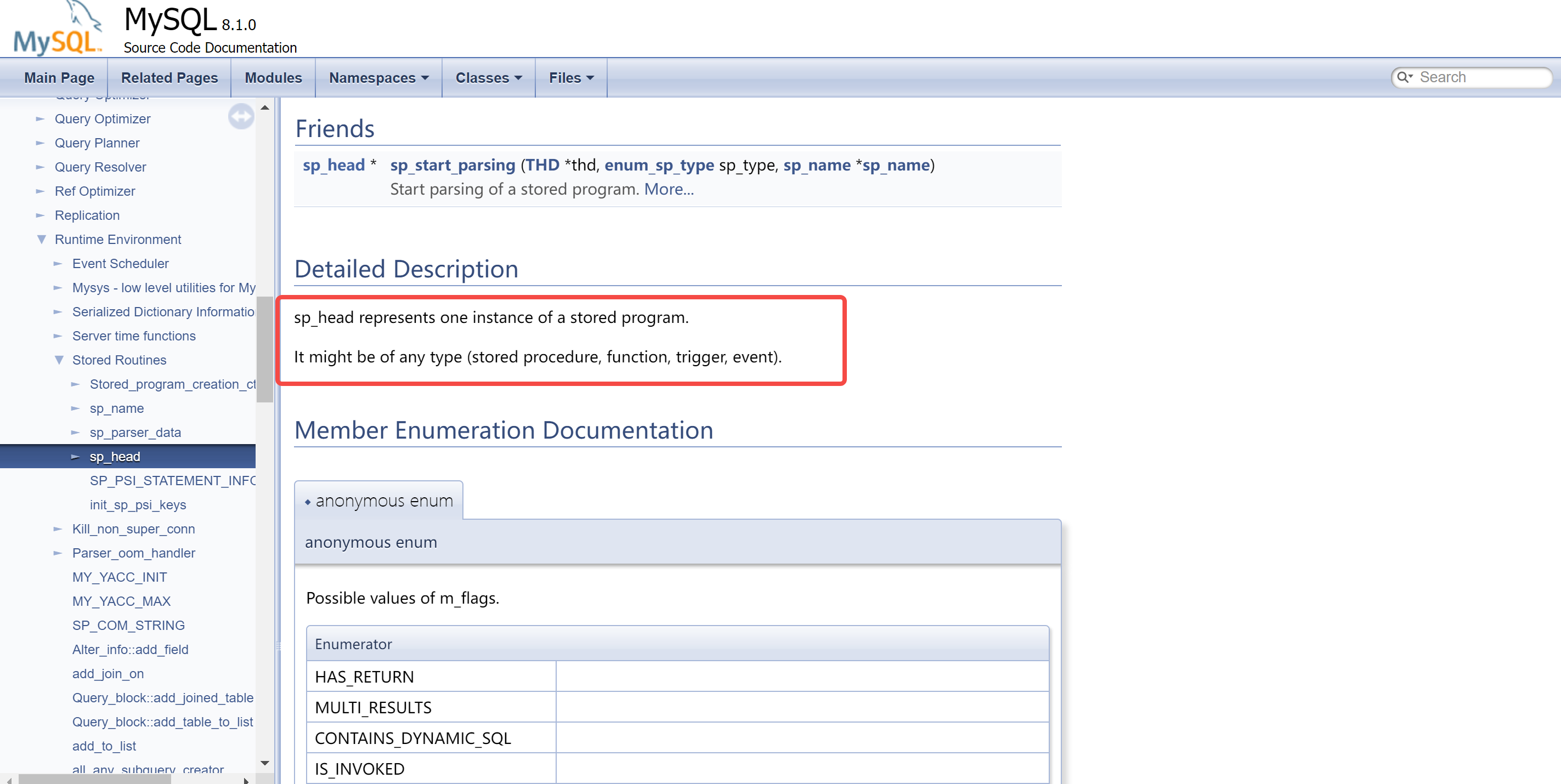Click the search magnifier icon
Viewport: 1561px width, 784px height.
point(1402,77)
